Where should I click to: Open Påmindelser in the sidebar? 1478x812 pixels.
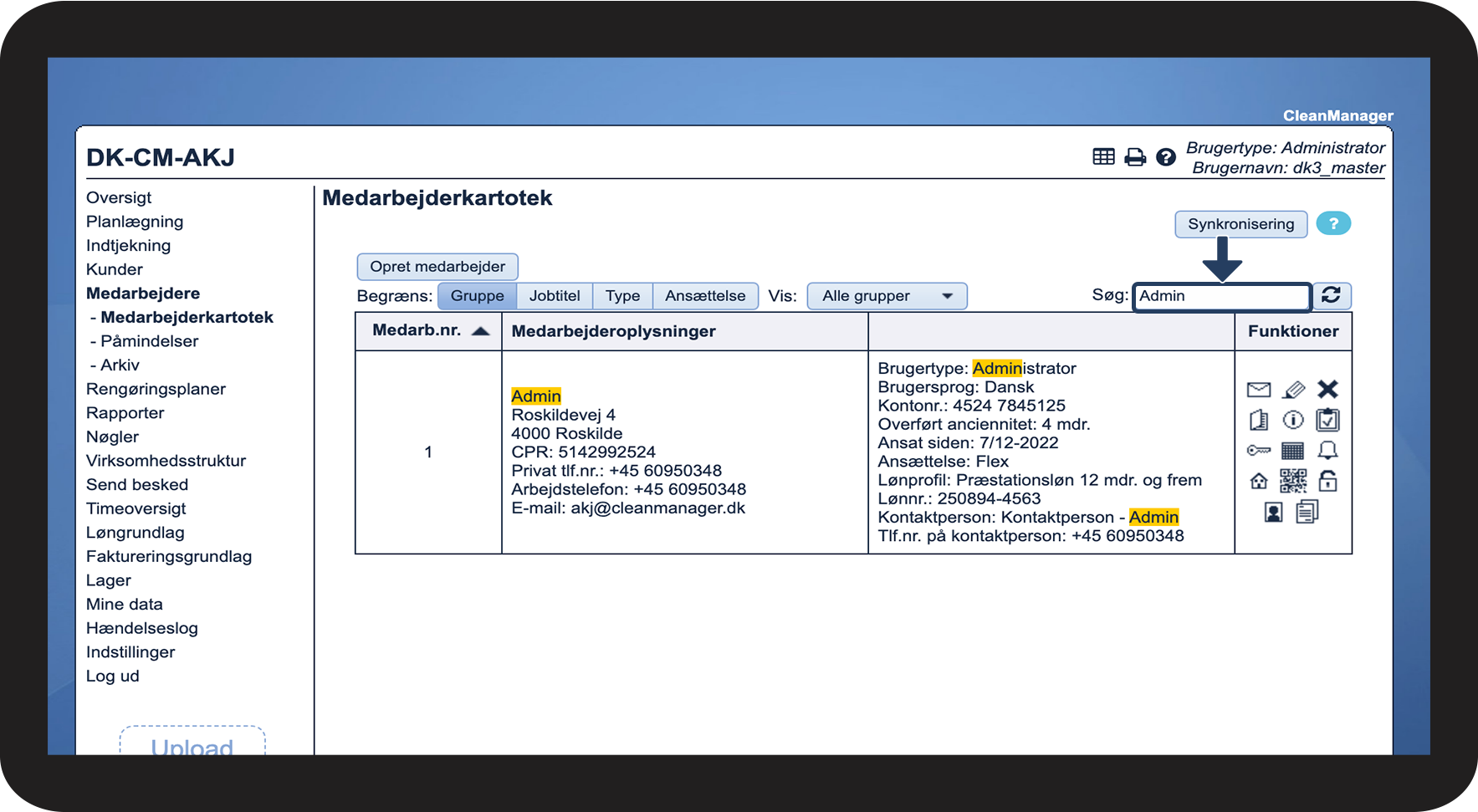pyautogui.click(x=149, y=341)
